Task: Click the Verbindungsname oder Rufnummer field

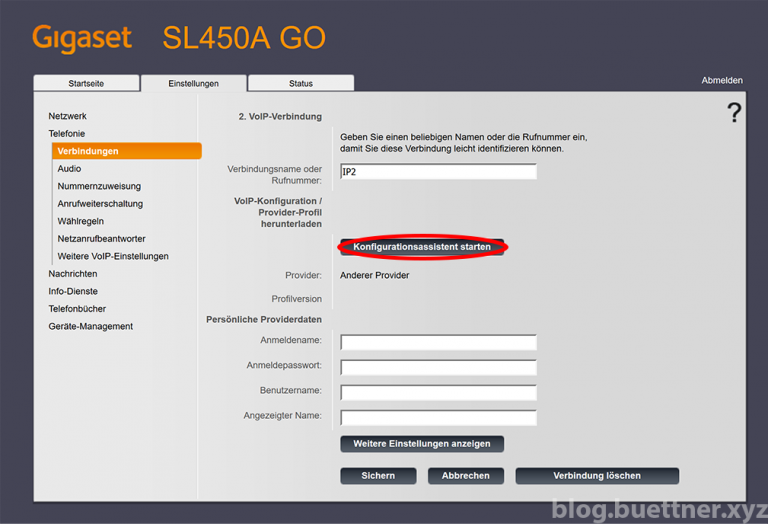Action: (438, 171)
